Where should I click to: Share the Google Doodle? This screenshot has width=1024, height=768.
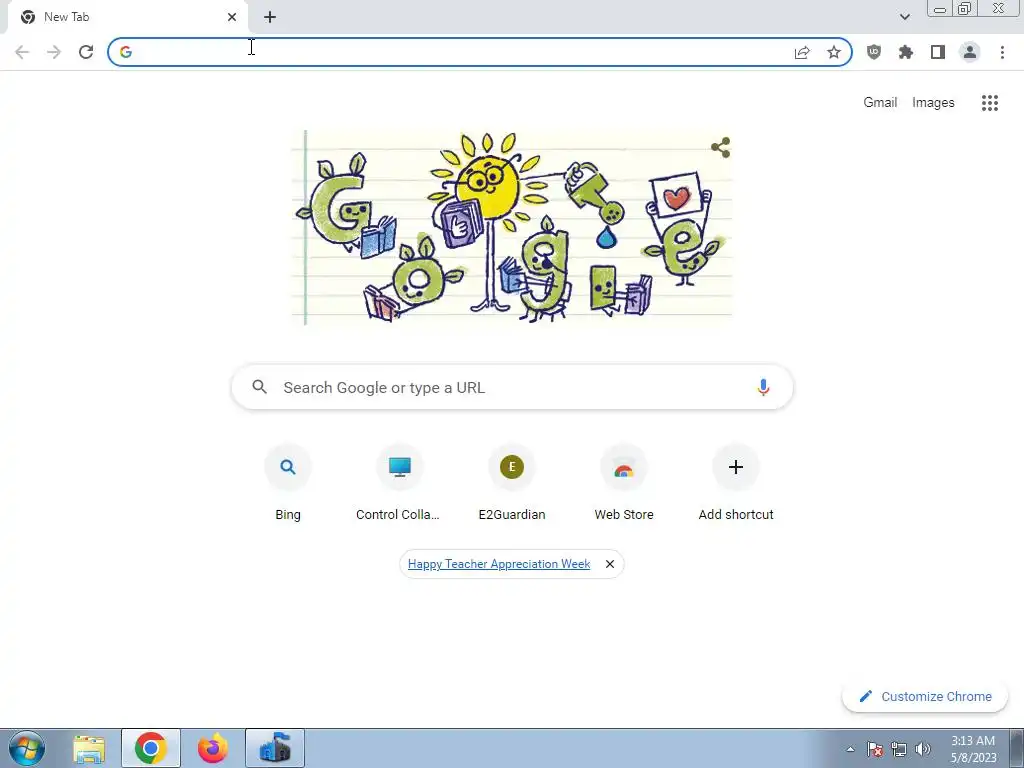720,148
